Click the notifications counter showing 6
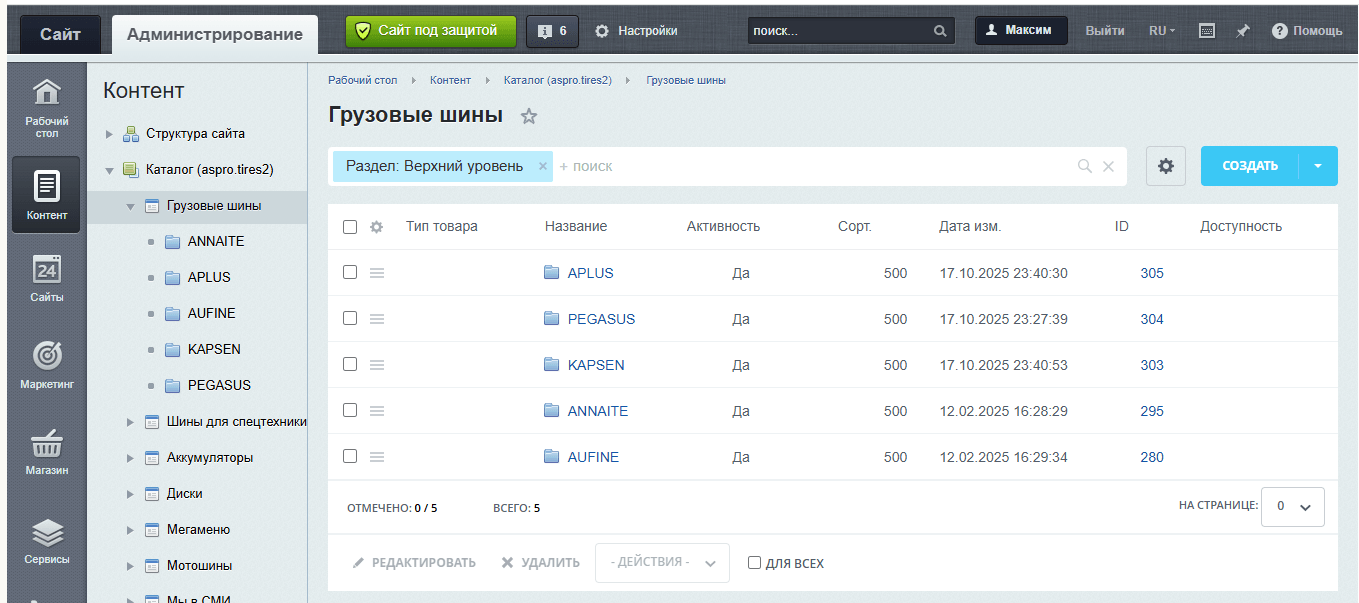The width and height of the screenshot is (1359, 603). tap(552, 31)
